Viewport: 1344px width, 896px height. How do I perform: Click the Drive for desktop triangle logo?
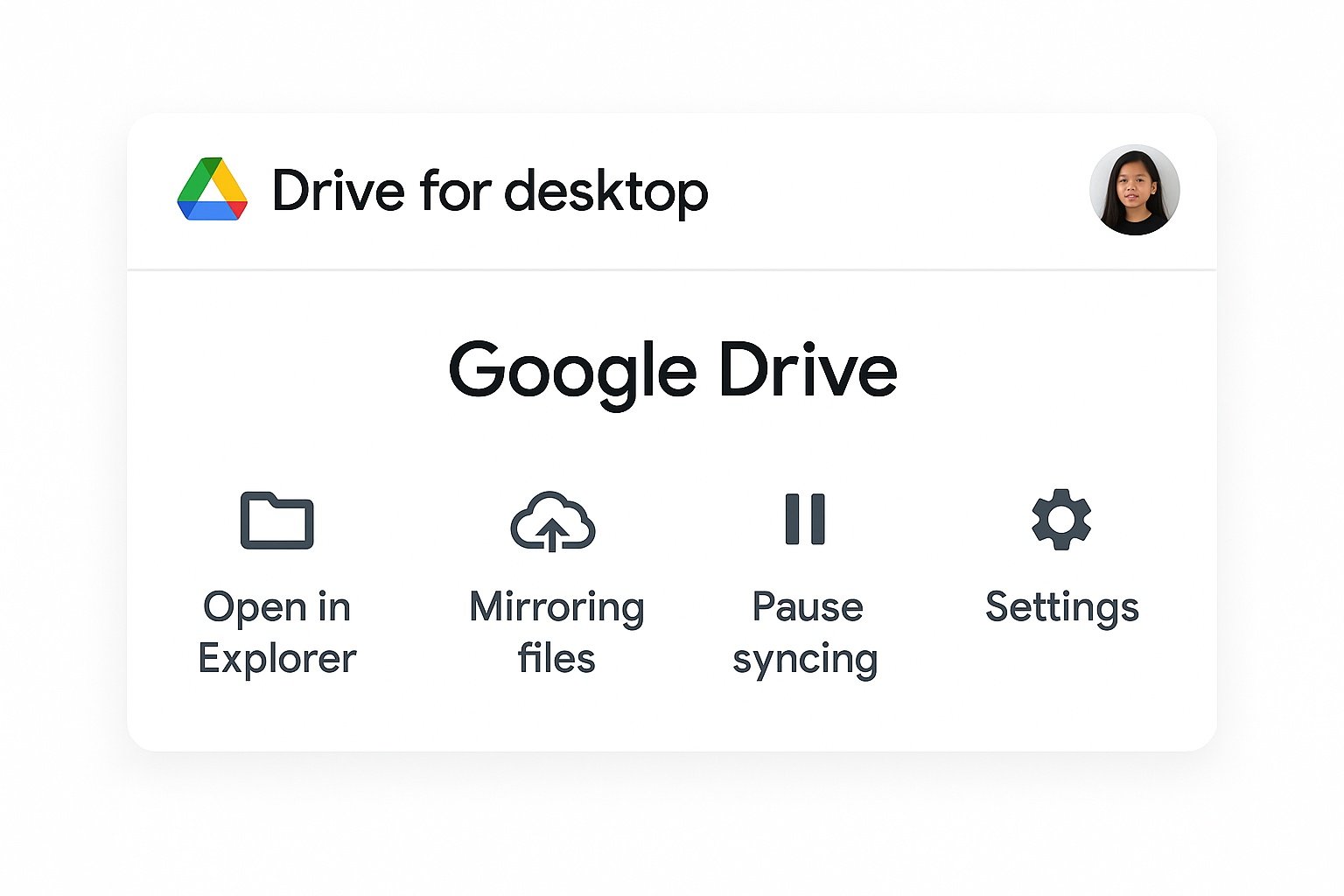213,190
